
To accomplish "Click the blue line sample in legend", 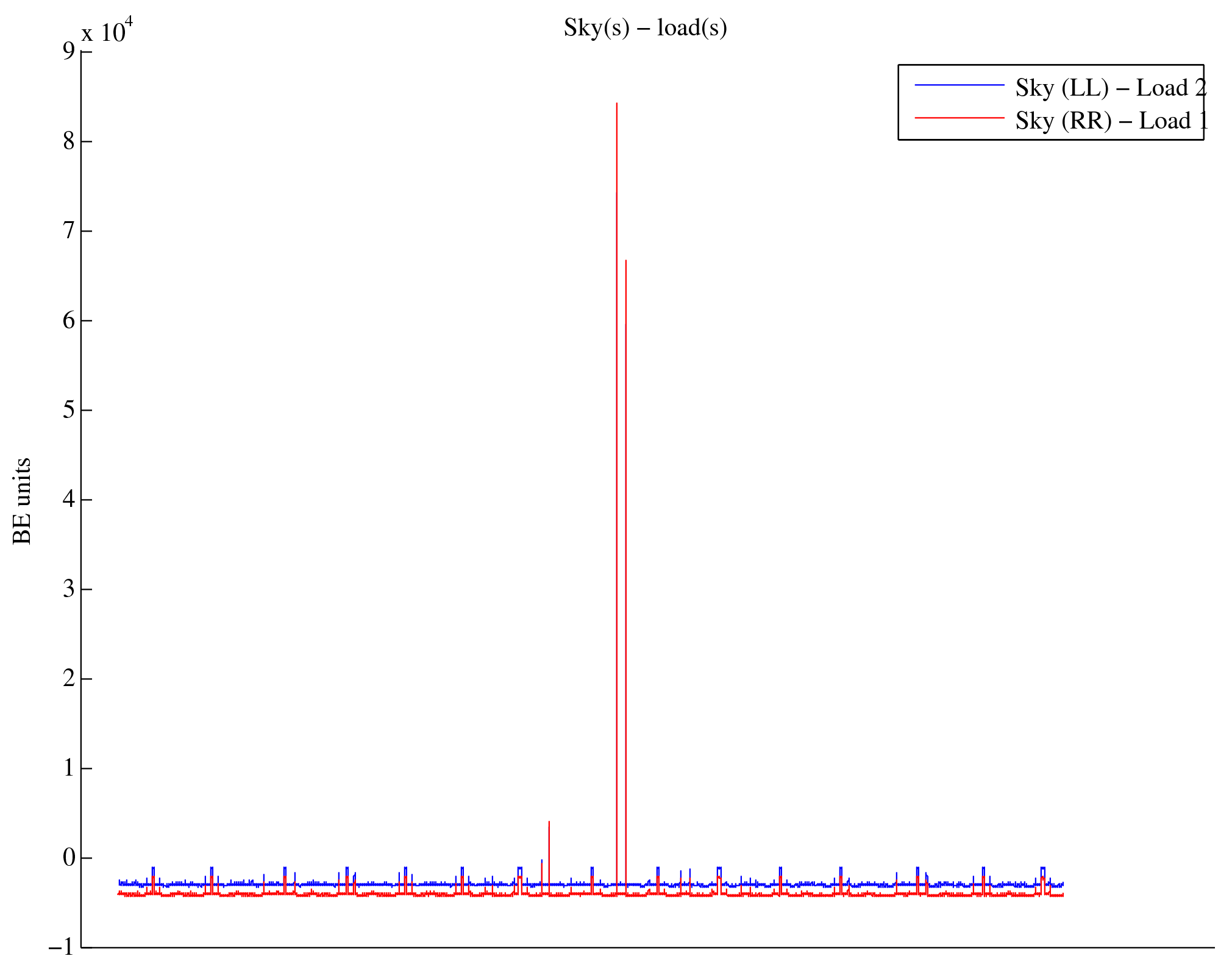I will pos(959,85).
